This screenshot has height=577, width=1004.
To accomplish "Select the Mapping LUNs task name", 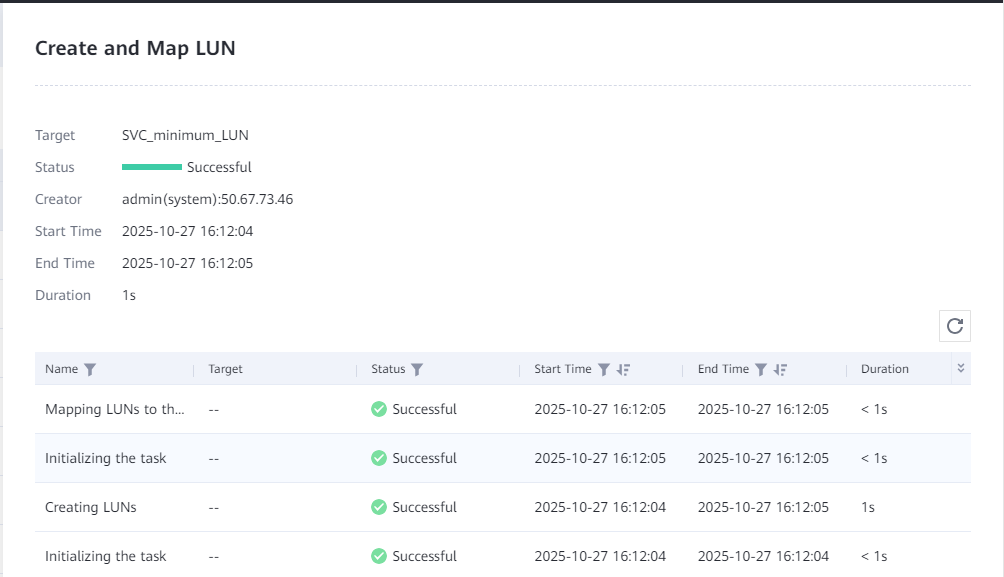I will click(115, 409).
